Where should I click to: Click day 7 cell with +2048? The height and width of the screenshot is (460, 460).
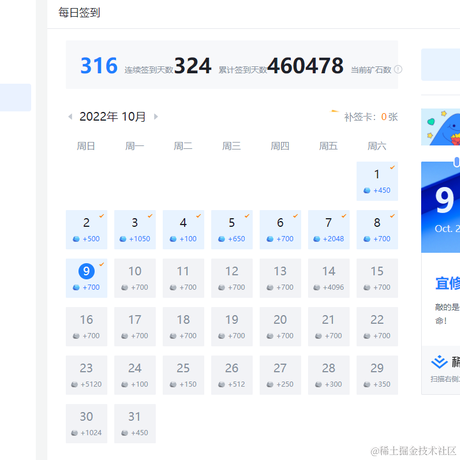point(329,230)
